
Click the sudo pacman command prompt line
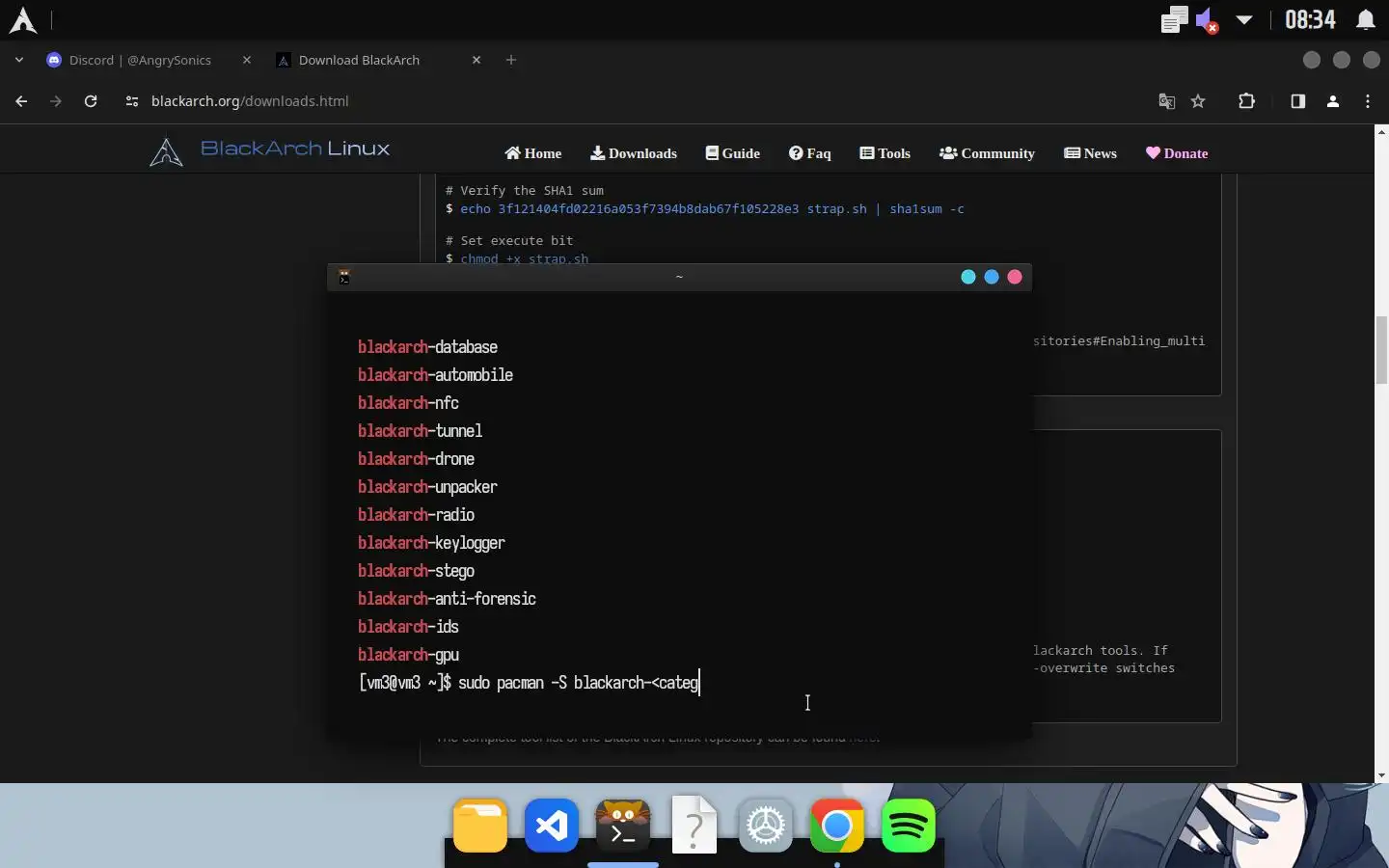pyautogui.click(x=529, y=683)
